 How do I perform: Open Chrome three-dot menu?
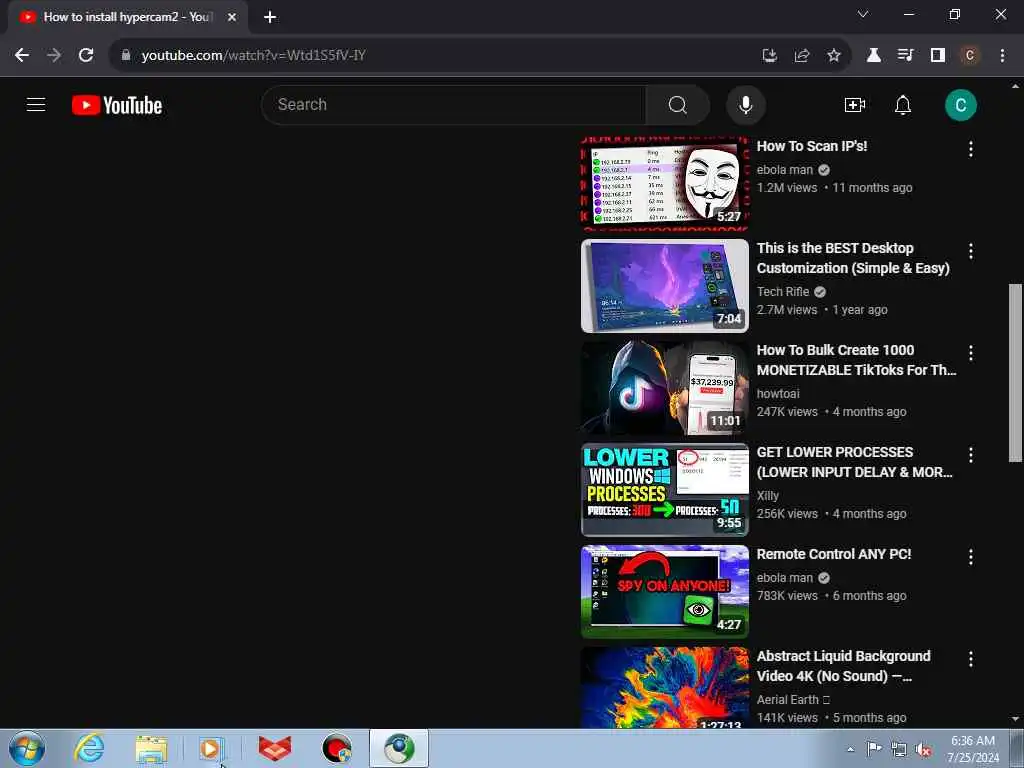pos(1002,56)
